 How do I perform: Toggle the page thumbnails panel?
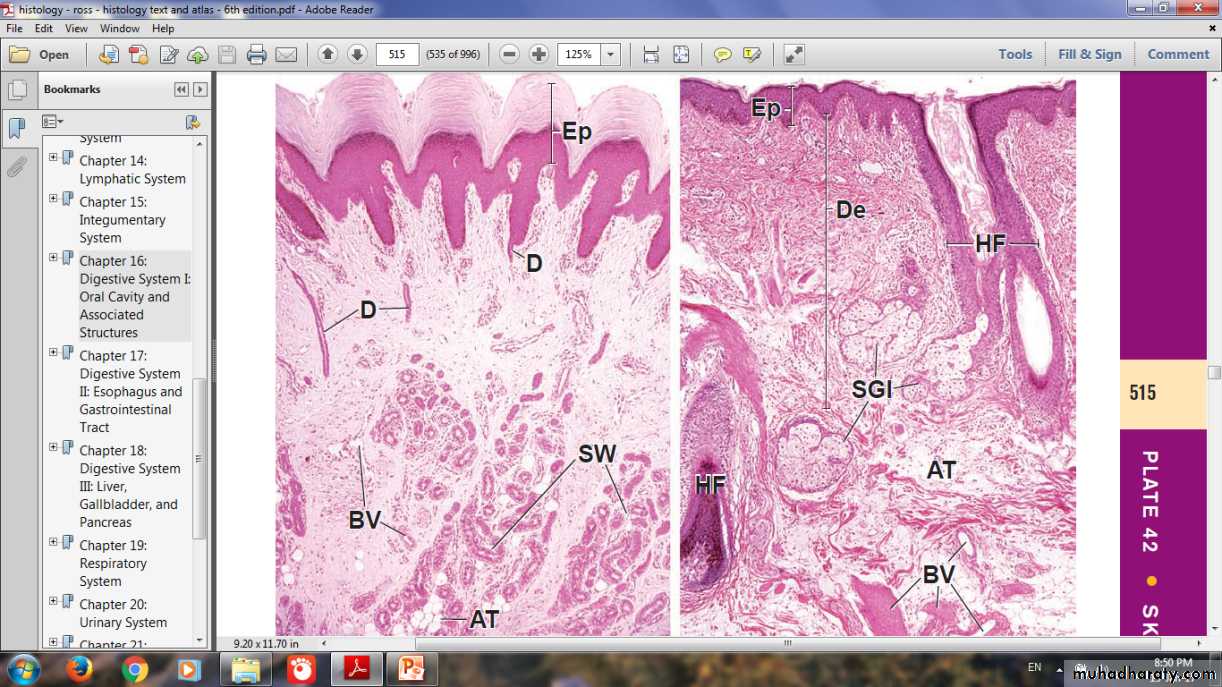coord(17,90)
